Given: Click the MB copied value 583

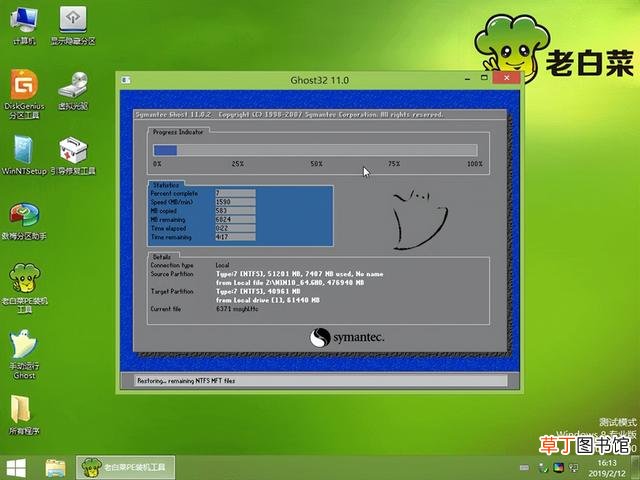Looking at the screenshot, I should [235, 211].
